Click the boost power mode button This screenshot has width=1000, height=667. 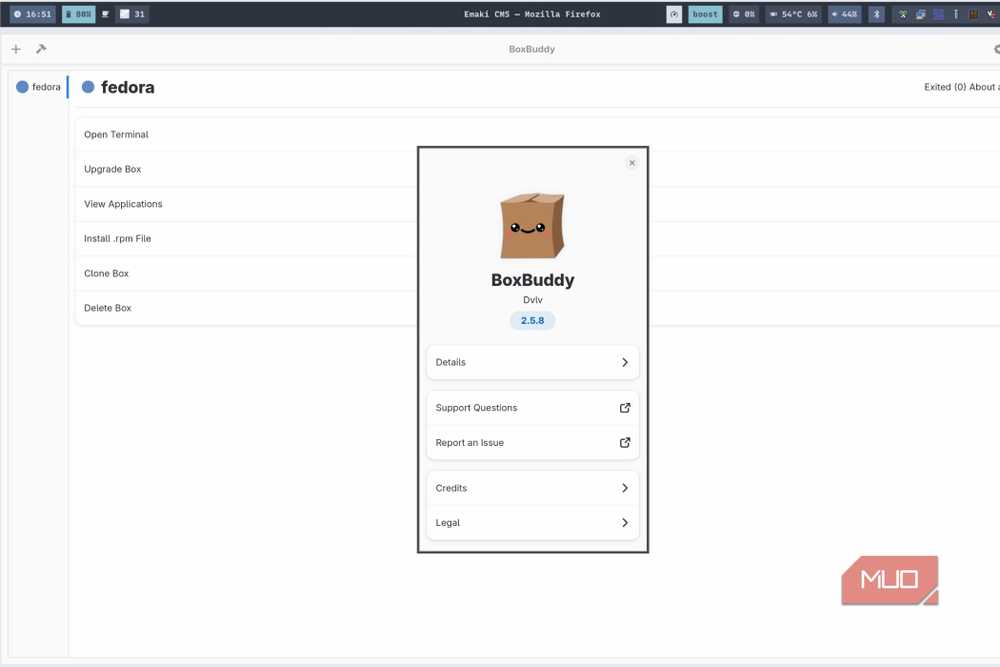point(705,14)
